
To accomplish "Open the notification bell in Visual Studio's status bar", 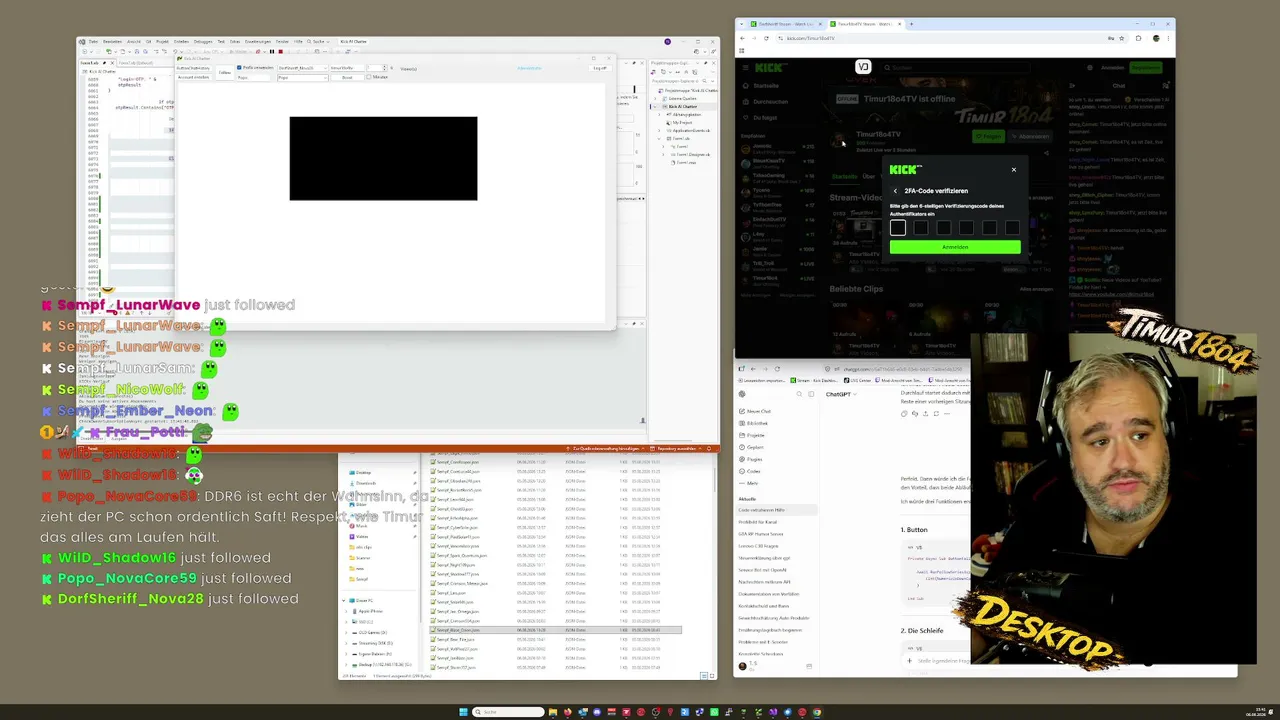I will (709, 449).
